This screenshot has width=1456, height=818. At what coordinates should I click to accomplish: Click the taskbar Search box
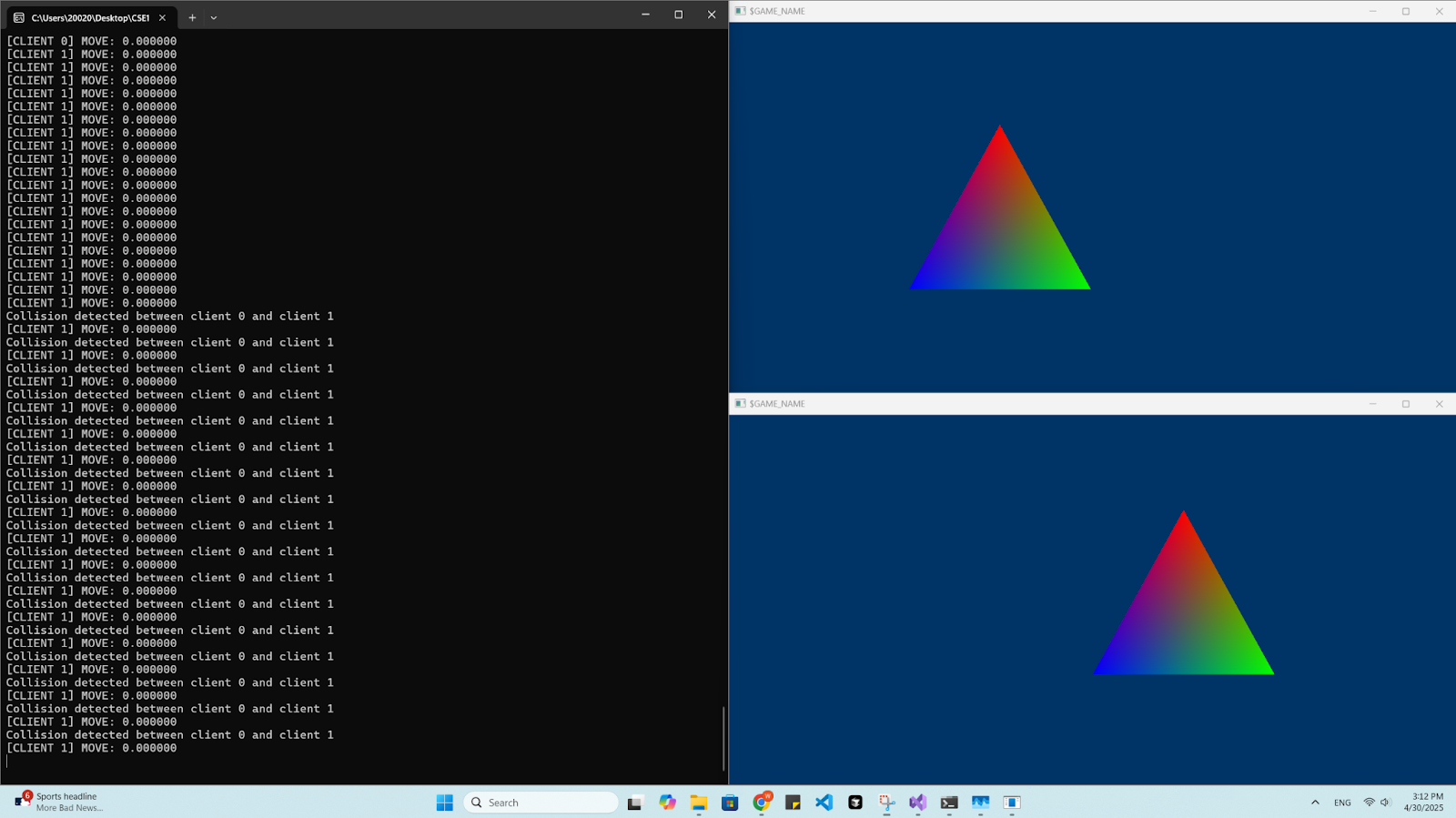click(541, 803)
